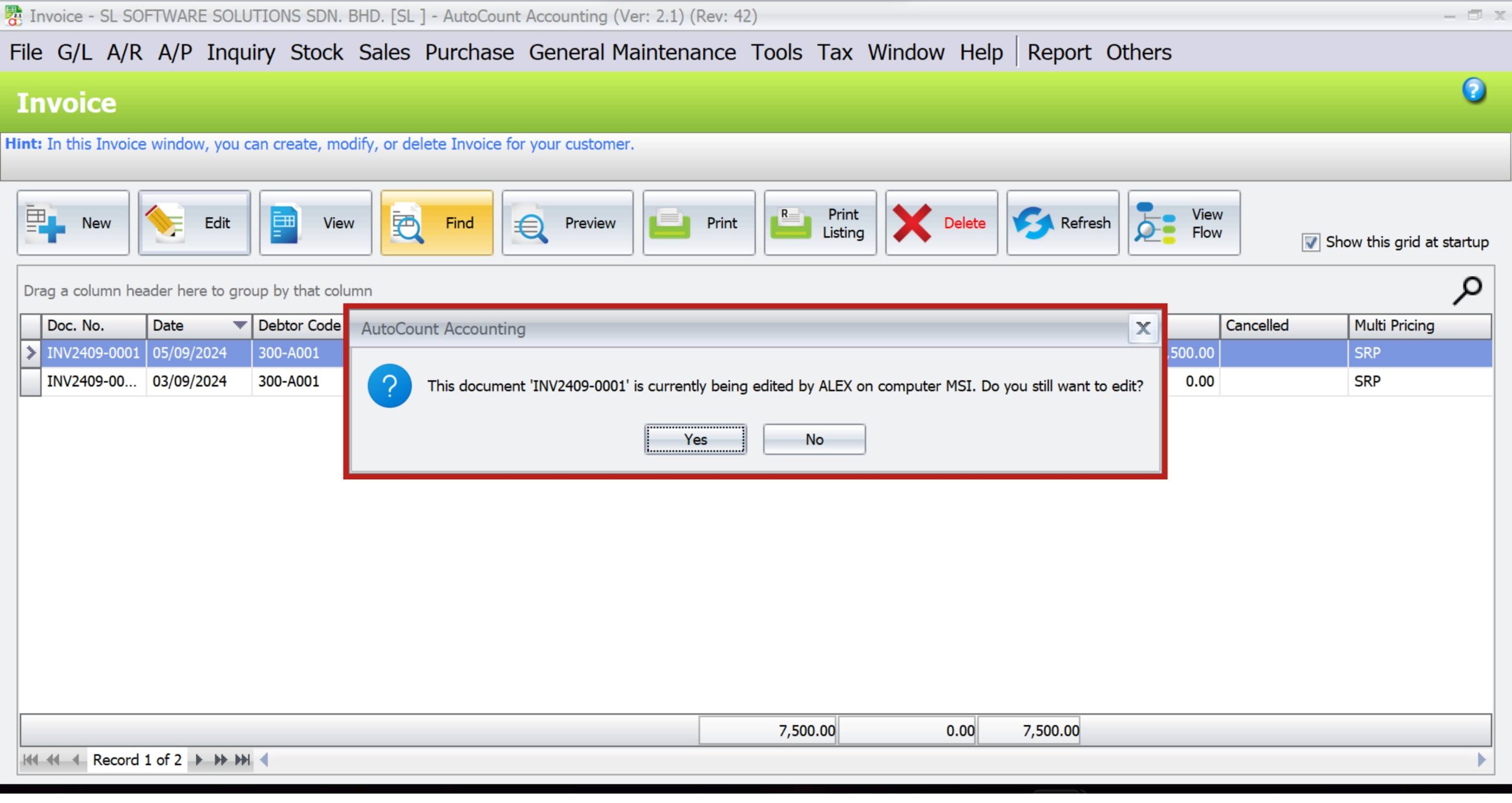The height and width of the screenshot is (803, 1512).
Task: Delete the selected invoice
Action: click(941, 223)
